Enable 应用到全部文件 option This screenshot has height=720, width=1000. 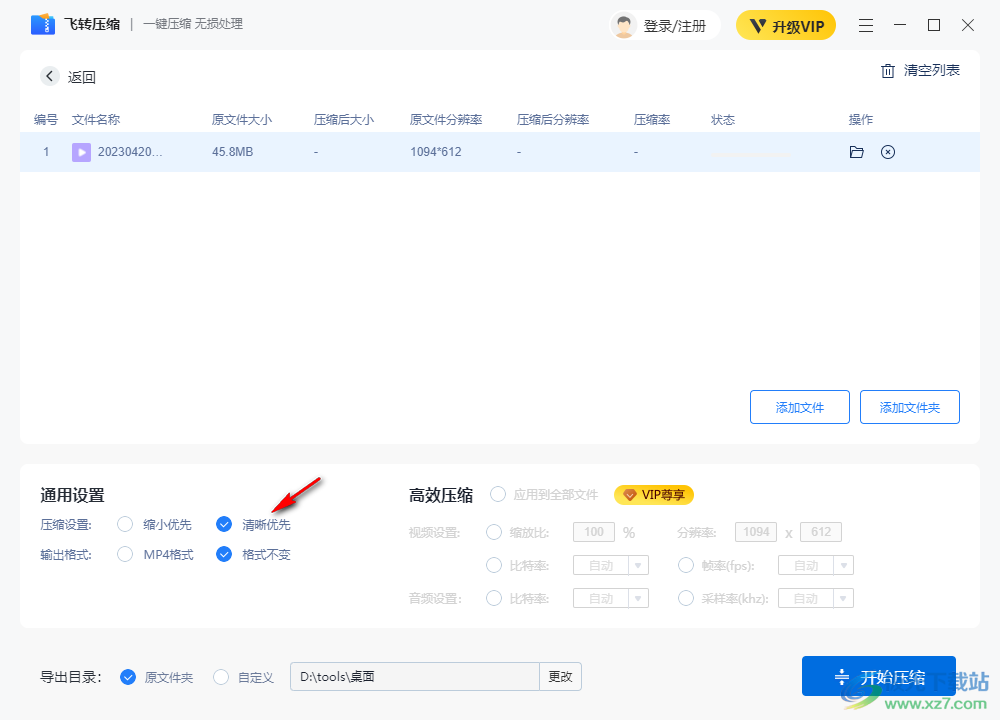(x=498, y=494)
